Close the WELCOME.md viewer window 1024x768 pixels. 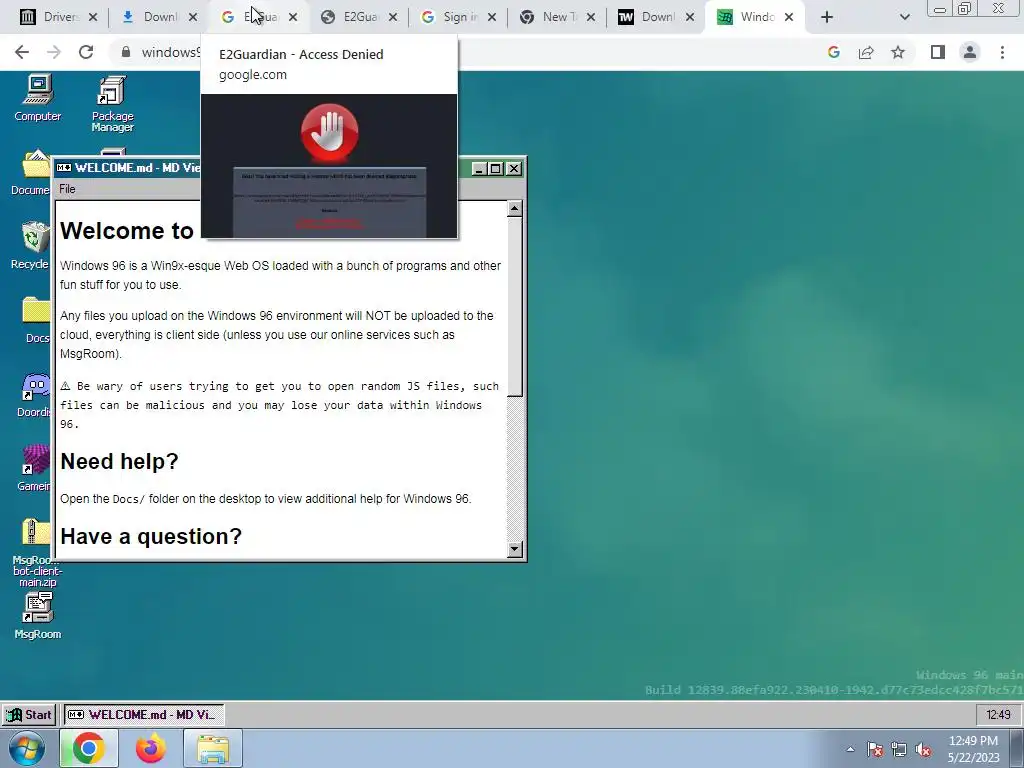tap(514, 168)
